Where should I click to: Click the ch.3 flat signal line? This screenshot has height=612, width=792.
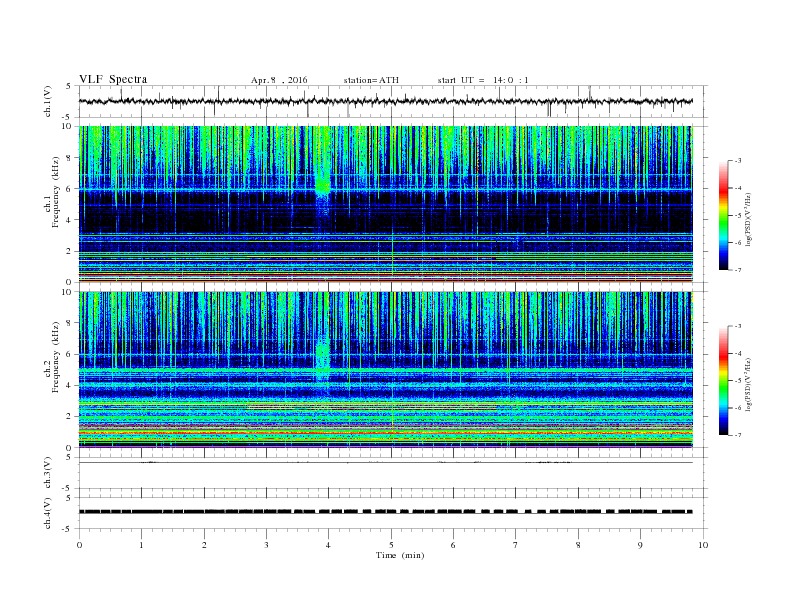pyautogui.click(x=385, y=463)
